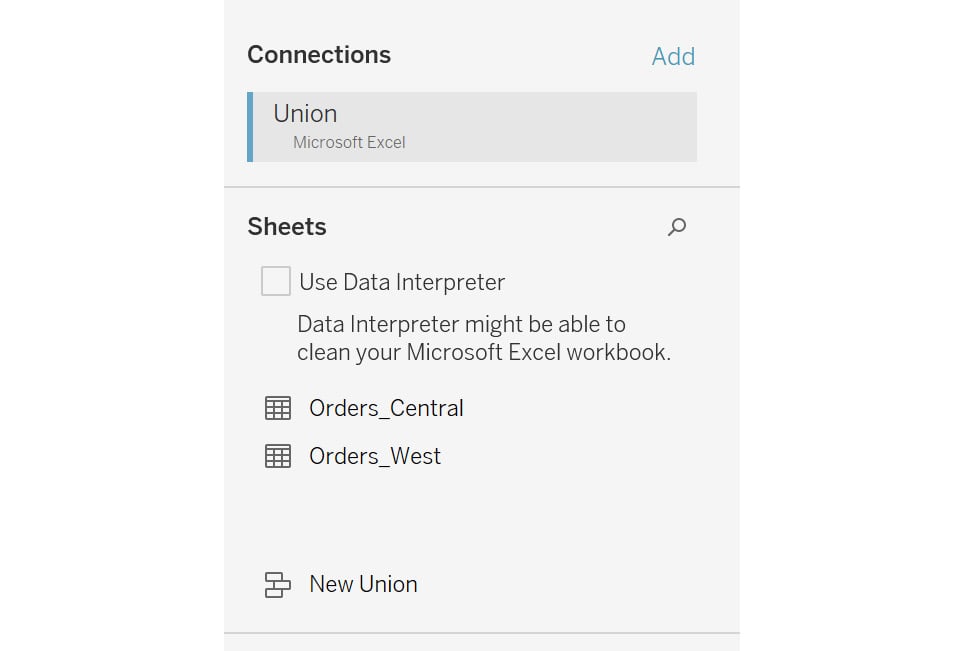Click the Microsoft Excel subtitle under Union
Viewport: 963px width, 651px height.
(x=349, y=142)
